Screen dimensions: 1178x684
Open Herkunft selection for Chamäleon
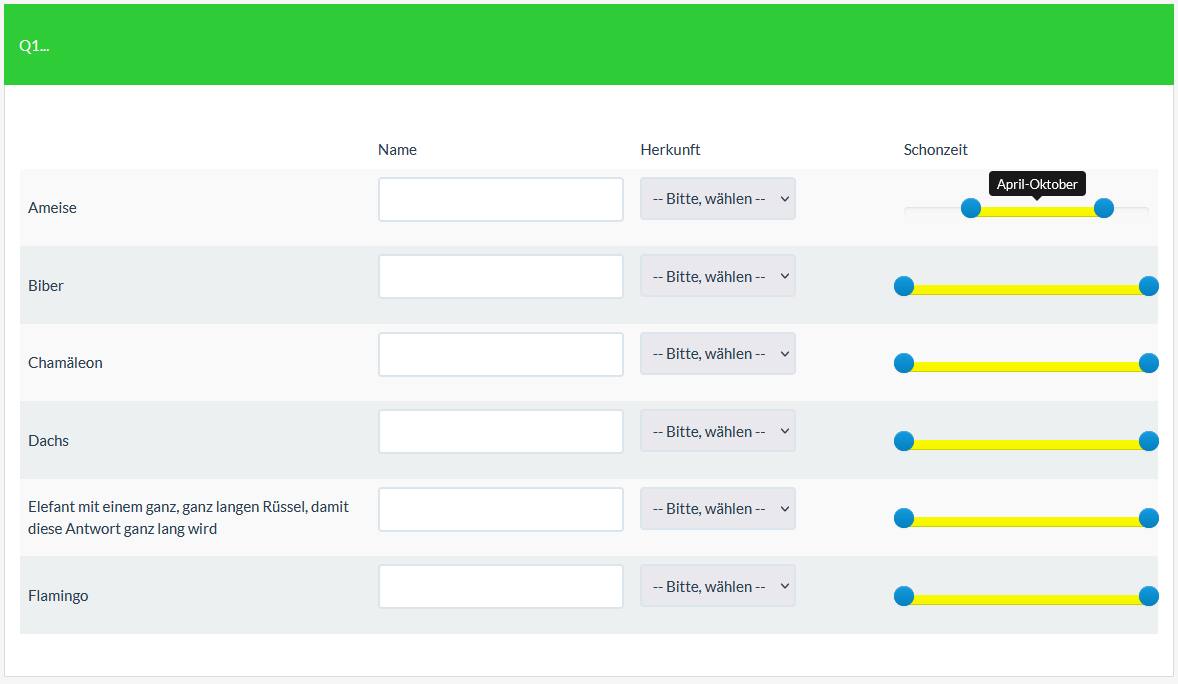(x=717, y=354)
